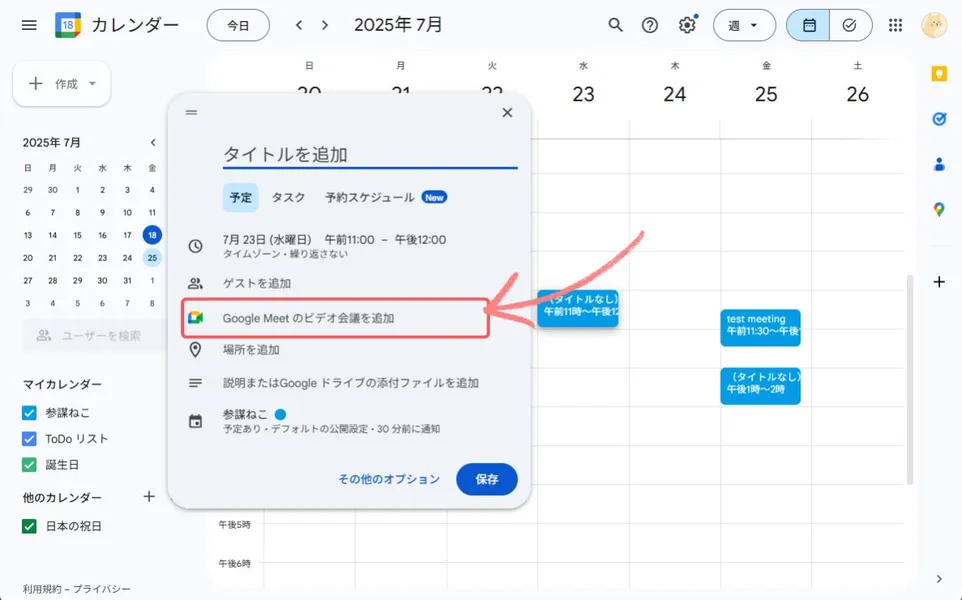Open the test meeting event
962x600 pixels.
tap(760, 328)
